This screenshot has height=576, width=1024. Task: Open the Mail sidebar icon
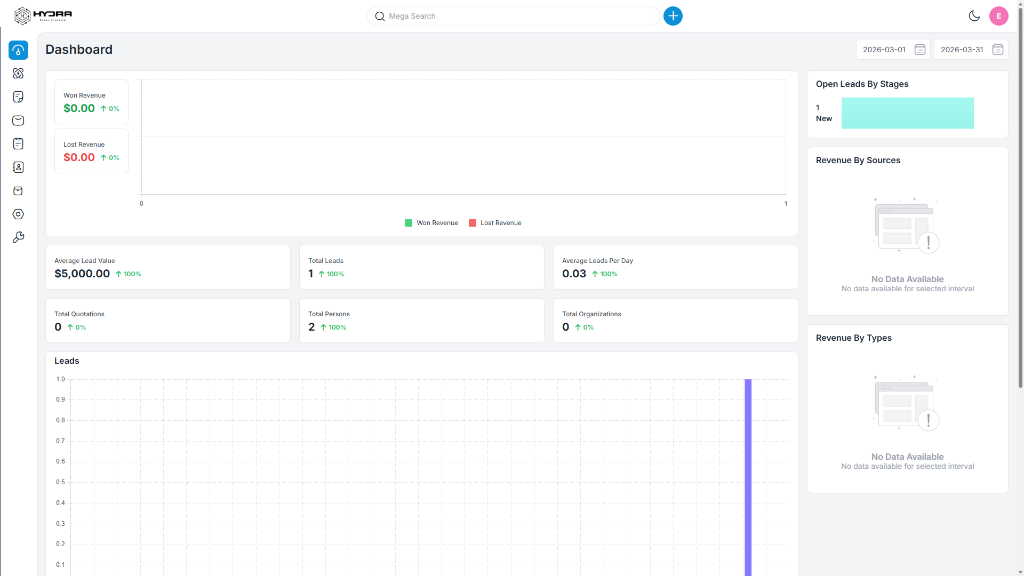pos(18,121)
